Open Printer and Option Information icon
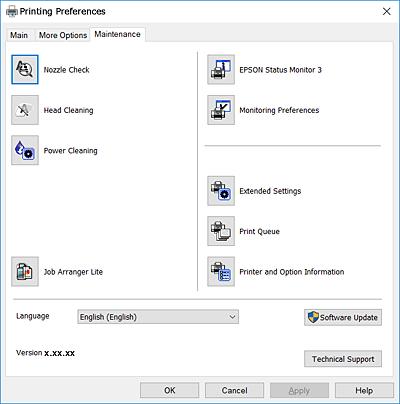This screenshot has width=400, height=404. [x=221, y=272]
